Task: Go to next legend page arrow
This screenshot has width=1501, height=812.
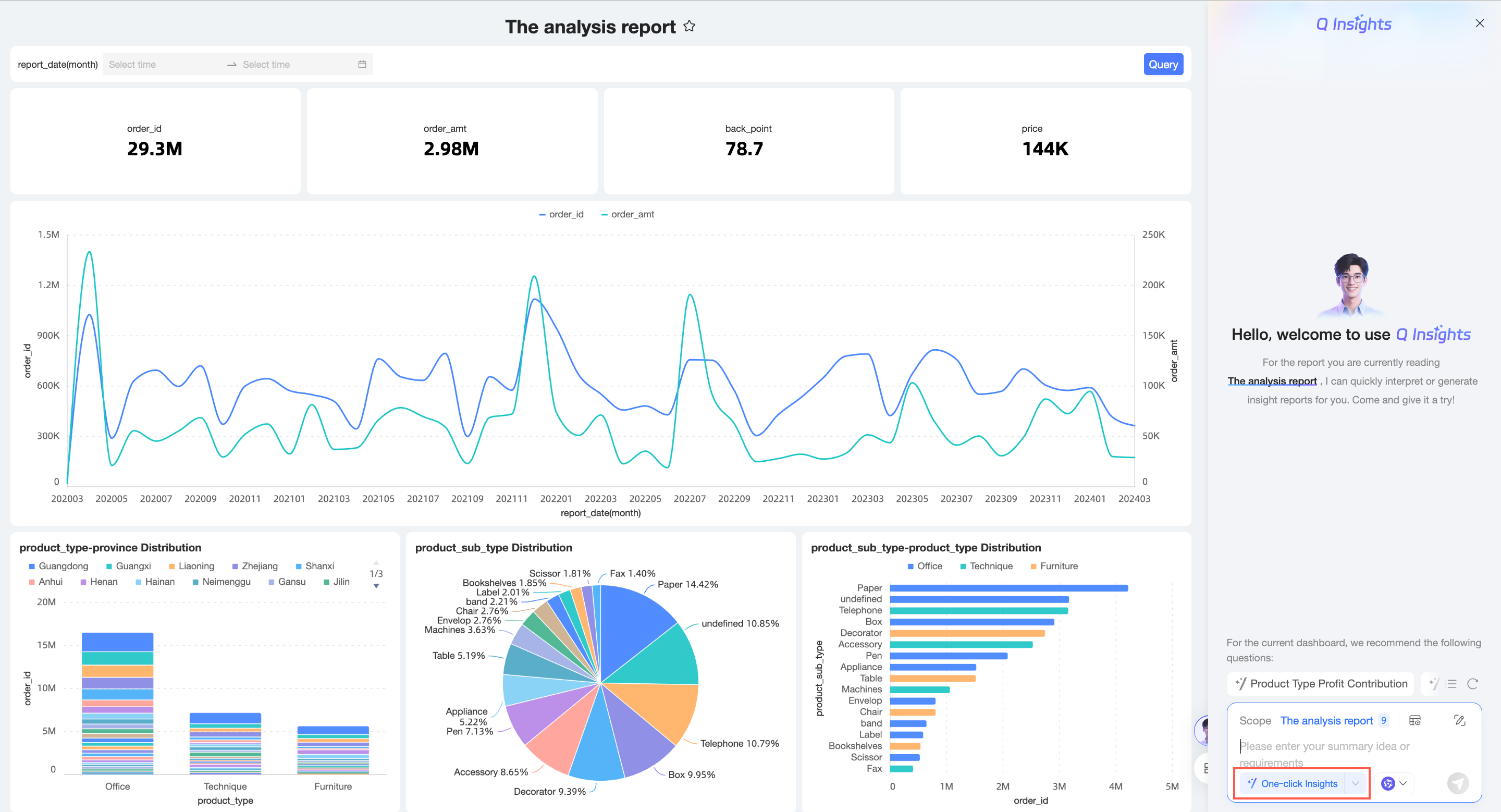Action: point(376,586)
